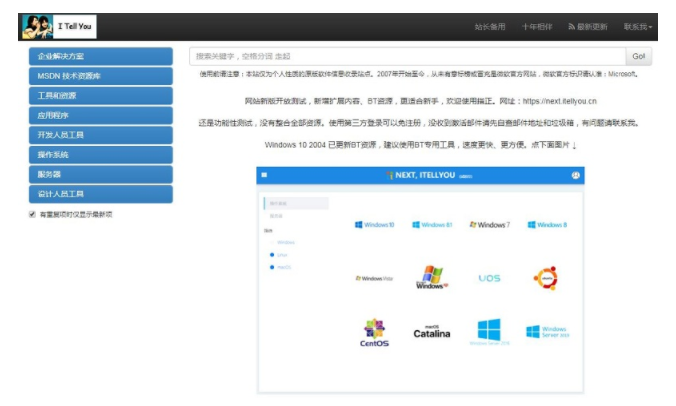Select the Windows XP logo
Viewport: 676px width, 406px height.
[x=431, y=277]
